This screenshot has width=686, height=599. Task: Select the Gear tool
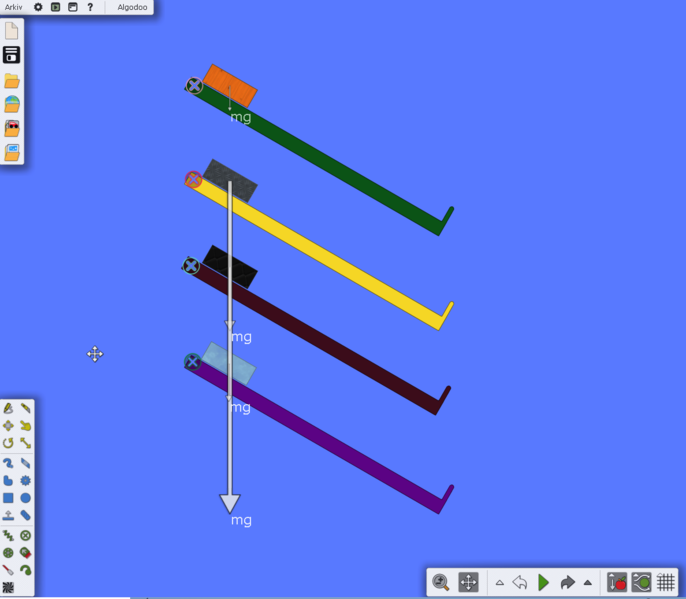click(x=25, y=480)
